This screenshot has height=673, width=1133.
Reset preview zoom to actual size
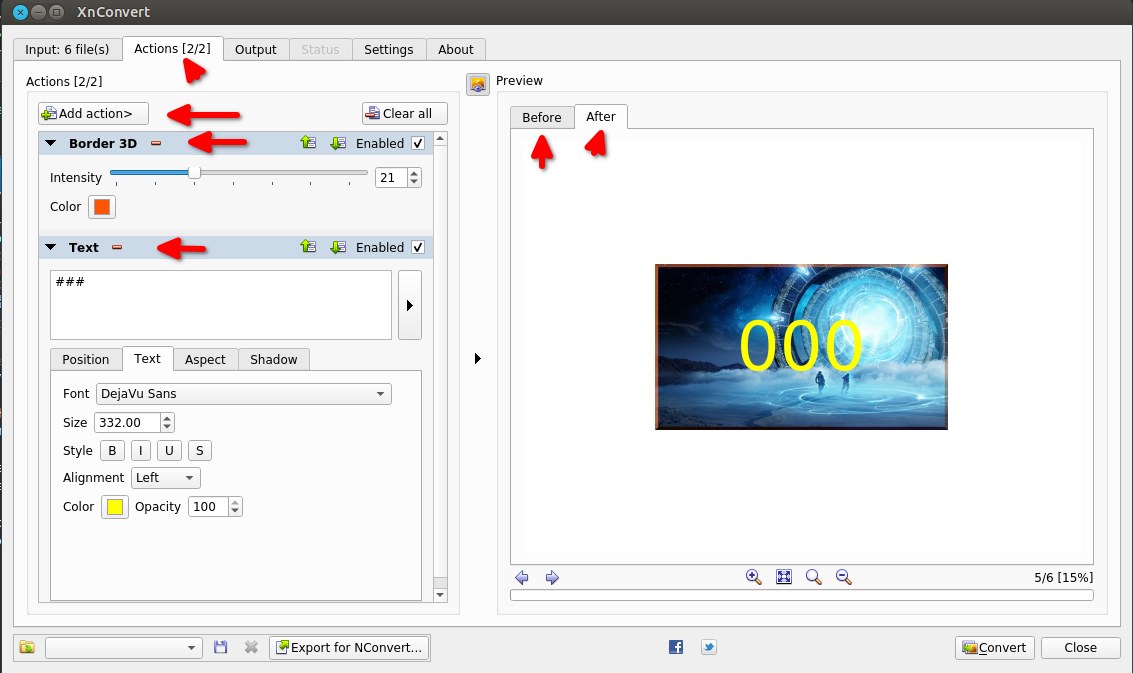(814, 577)
